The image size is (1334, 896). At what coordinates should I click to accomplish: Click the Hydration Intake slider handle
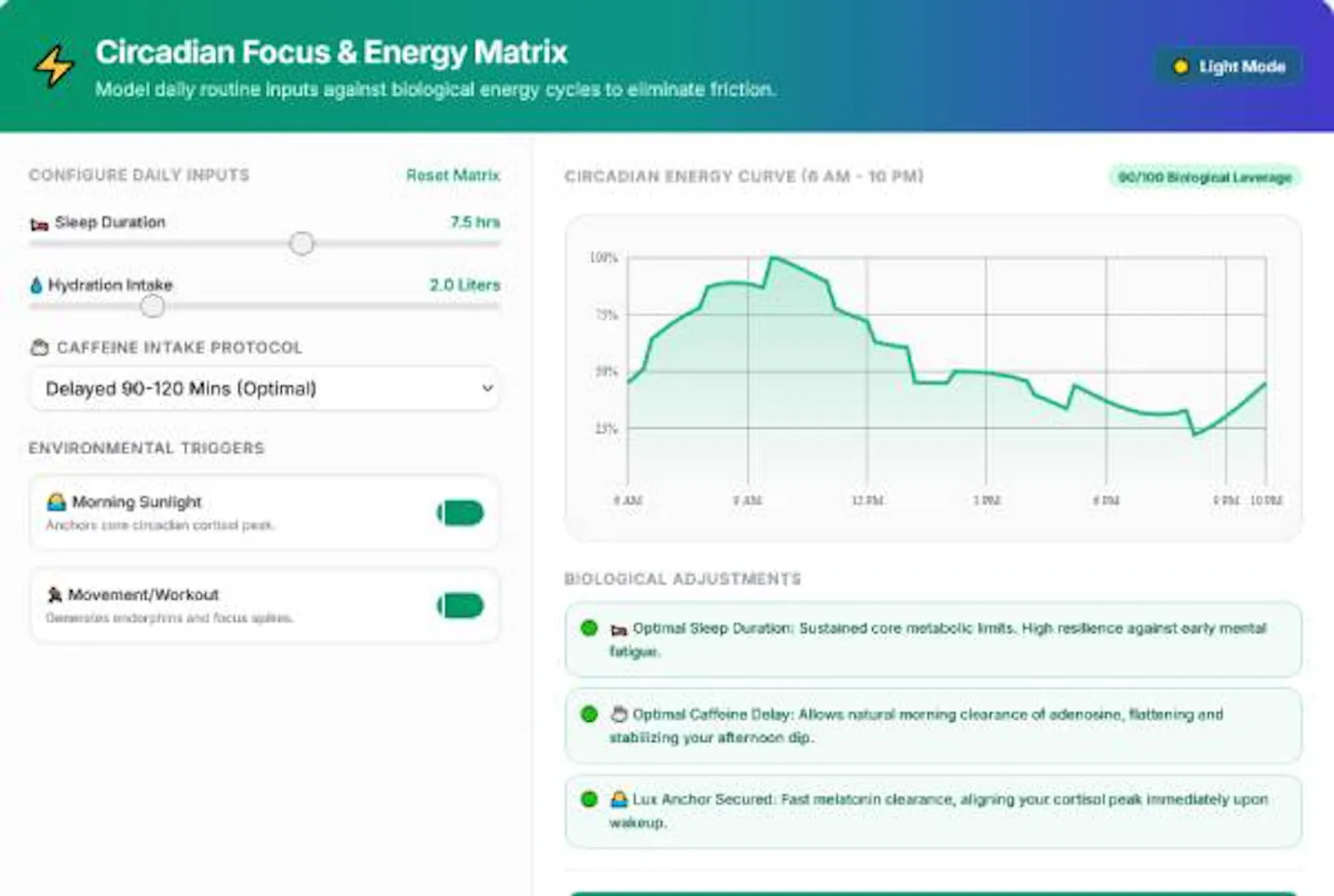(x=153, y=306)
